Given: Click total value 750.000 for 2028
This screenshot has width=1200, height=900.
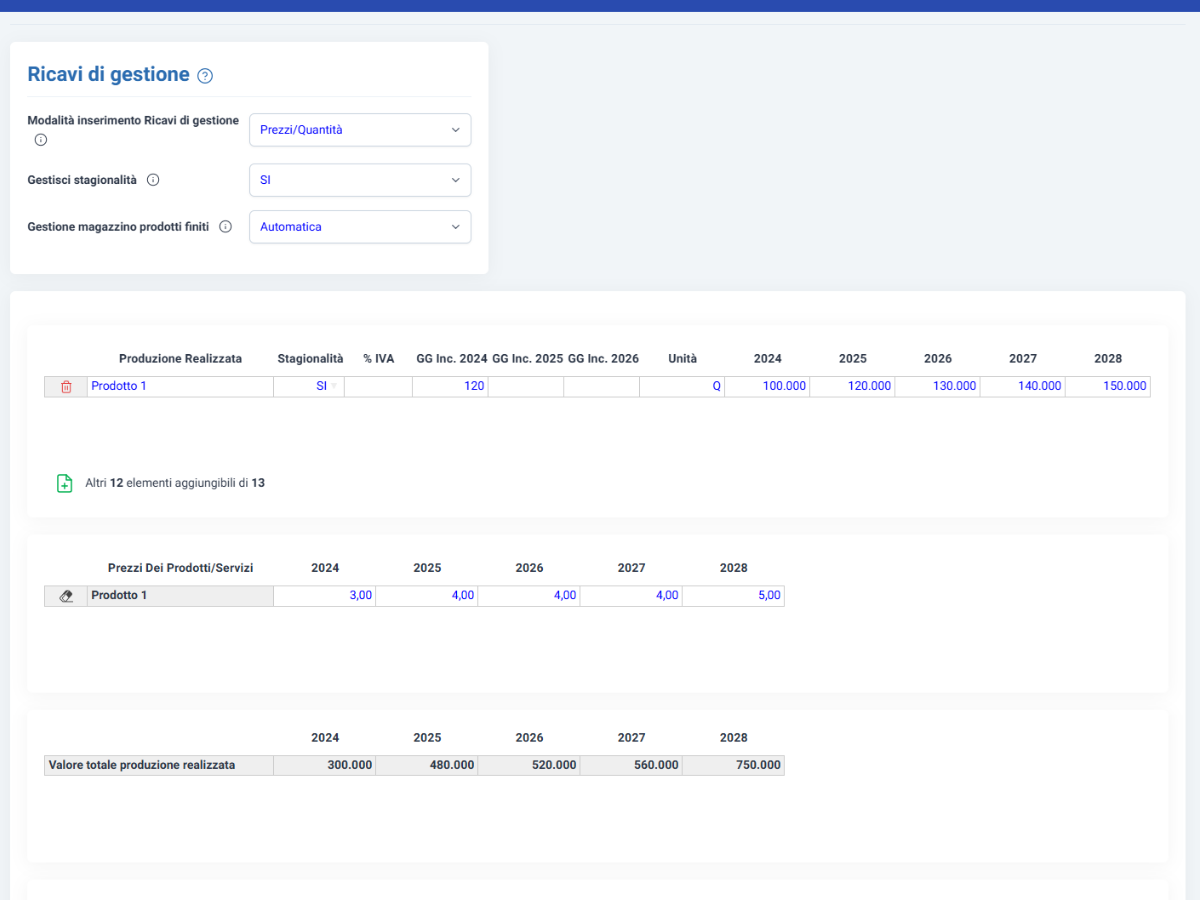Looking at the screenshot, I should click(733, 766).
